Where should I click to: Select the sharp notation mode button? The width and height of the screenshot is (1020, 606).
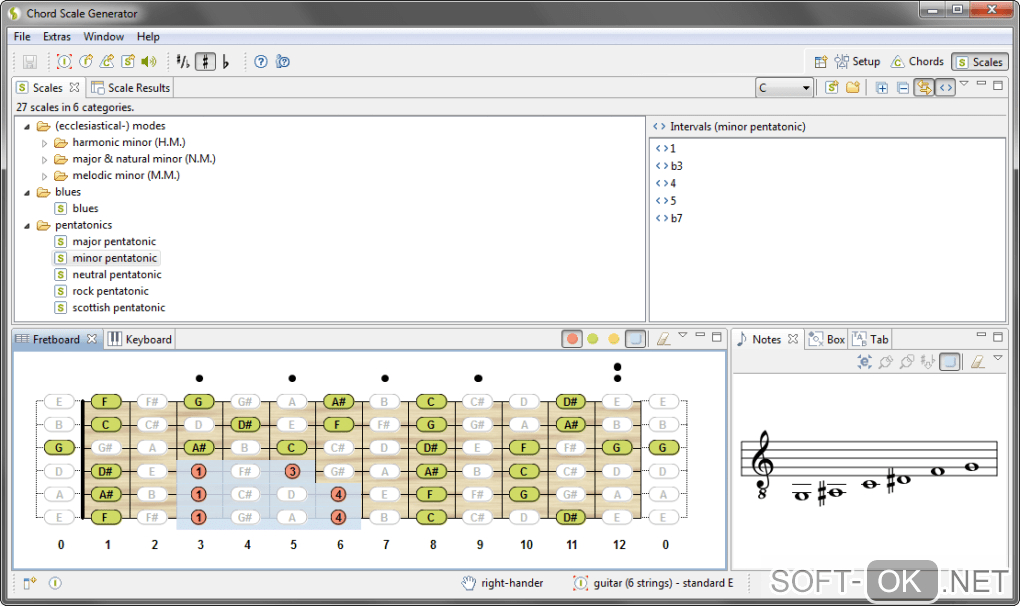click(x=205, y=62)
